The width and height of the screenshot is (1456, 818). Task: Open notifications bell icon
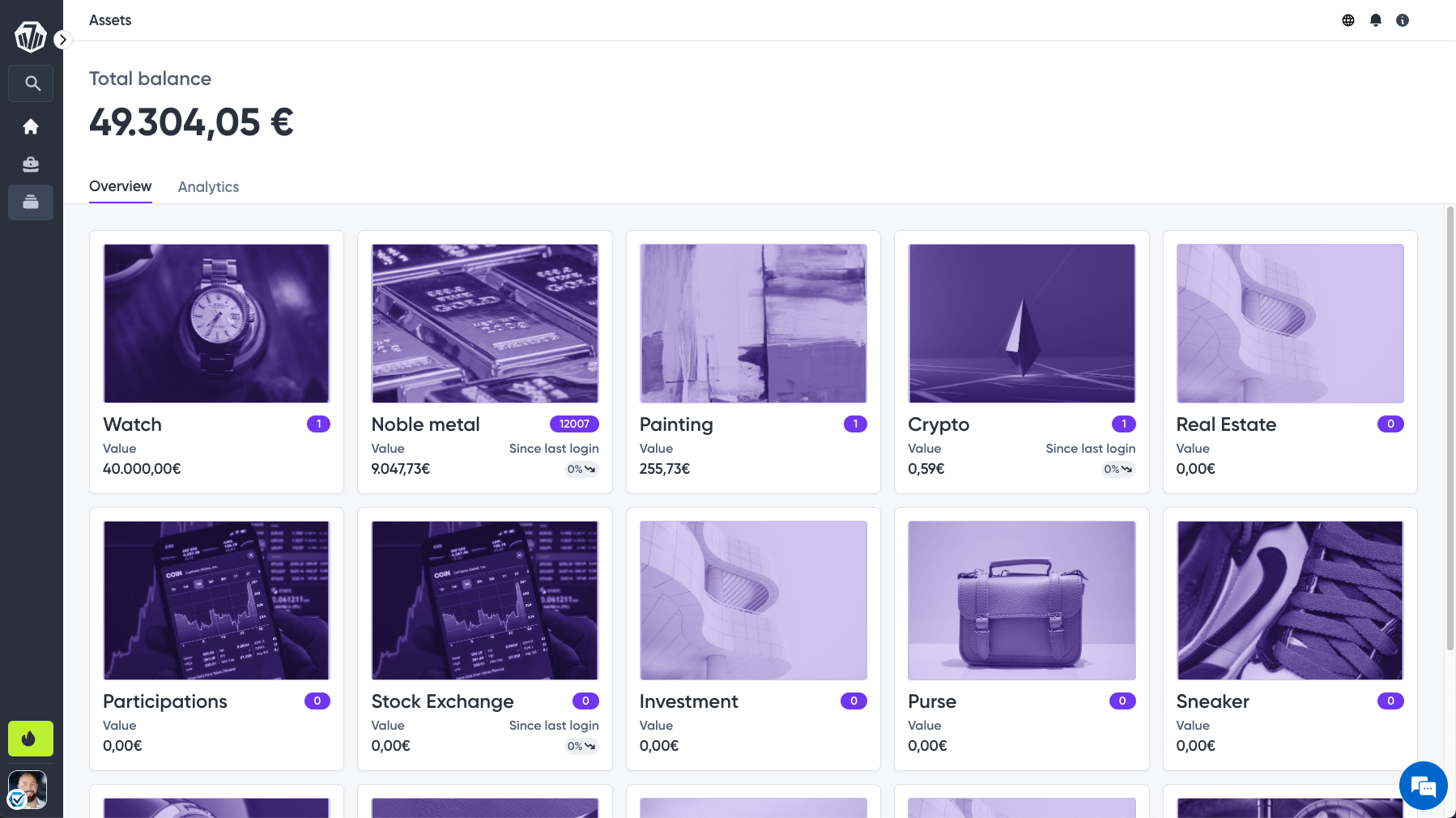(x=1376, y=20)
